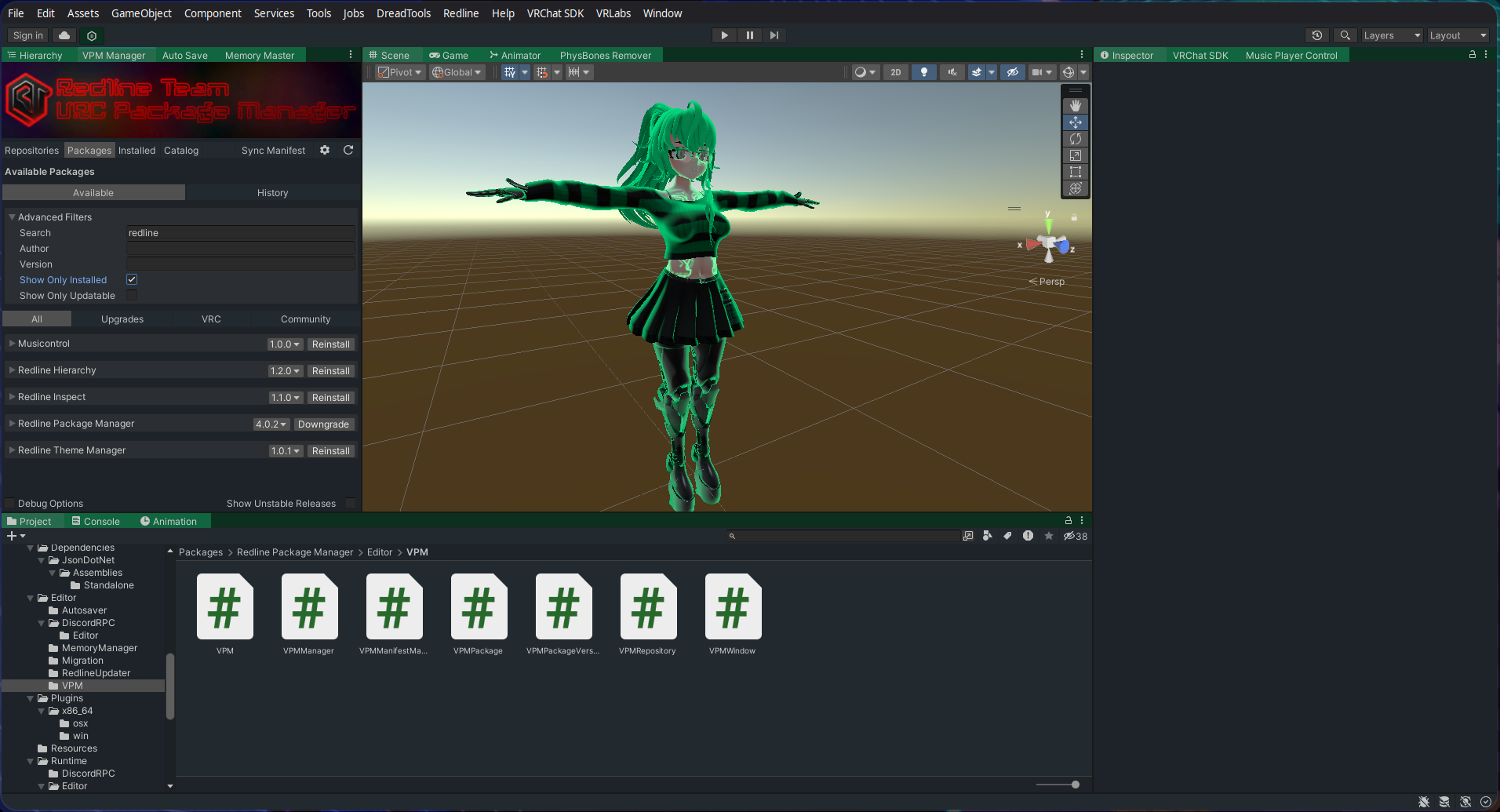
Task: Click Reinstall for Redline Hierarchy
Action: [x=330, y=371]
